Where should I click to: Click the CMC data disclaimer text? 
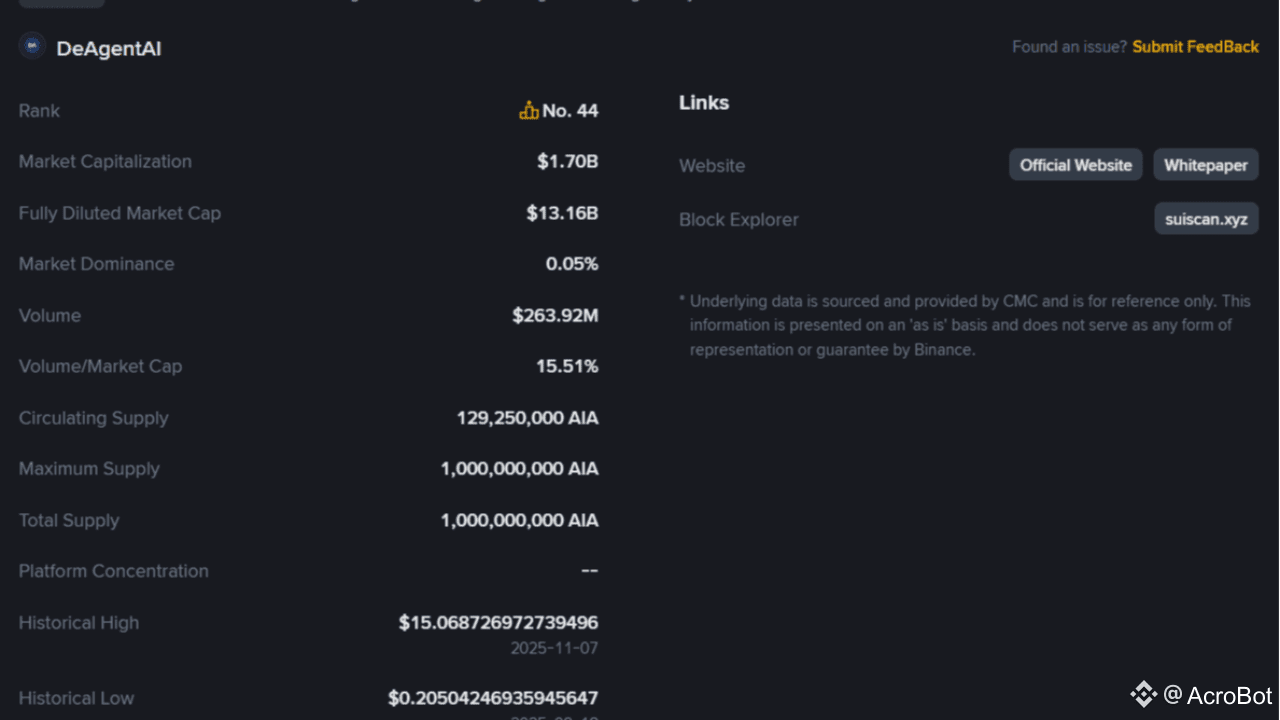[x=965, y=325]
